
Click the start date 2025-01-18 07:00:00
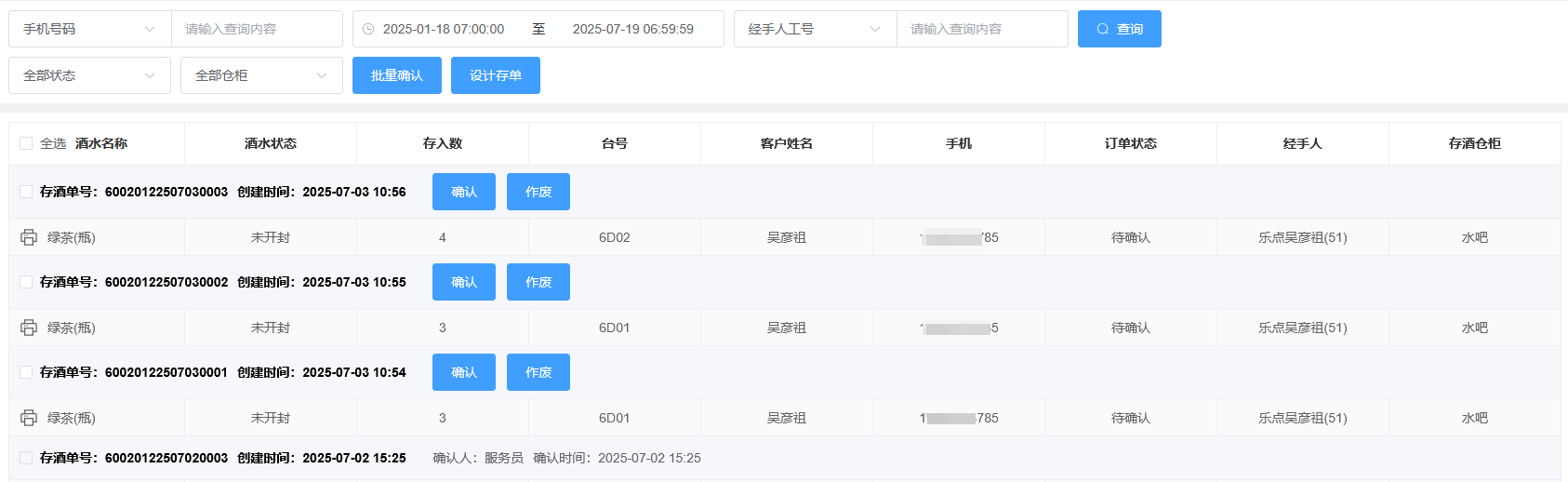click(444, 29)
